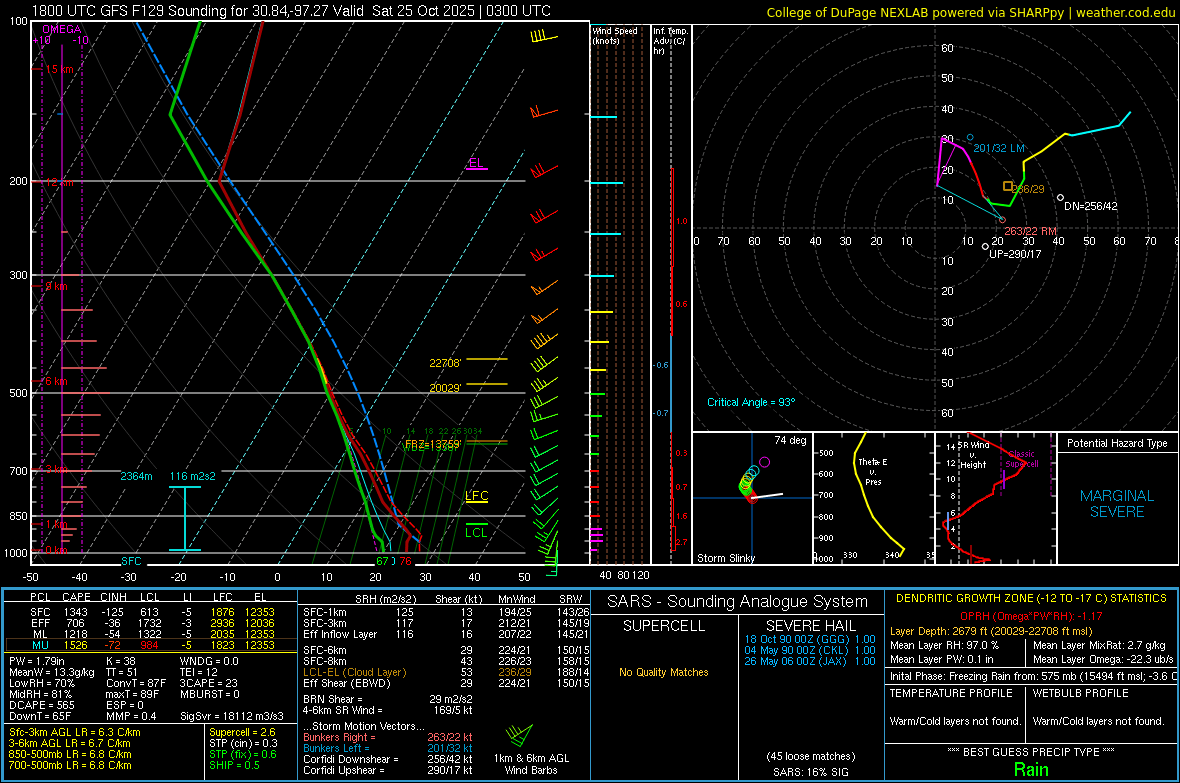
Task: Click the 1km & 6km AGL wind barbs icon
Action: (x=519, y=736)
